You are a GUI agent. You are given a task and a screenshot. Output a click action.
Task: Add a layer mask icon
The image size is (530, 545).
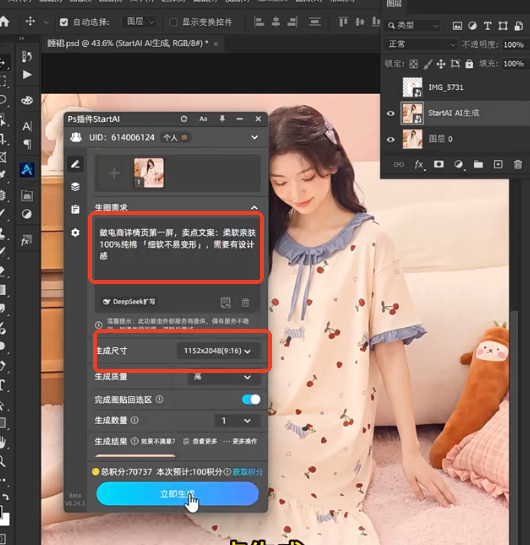(439, 164)
